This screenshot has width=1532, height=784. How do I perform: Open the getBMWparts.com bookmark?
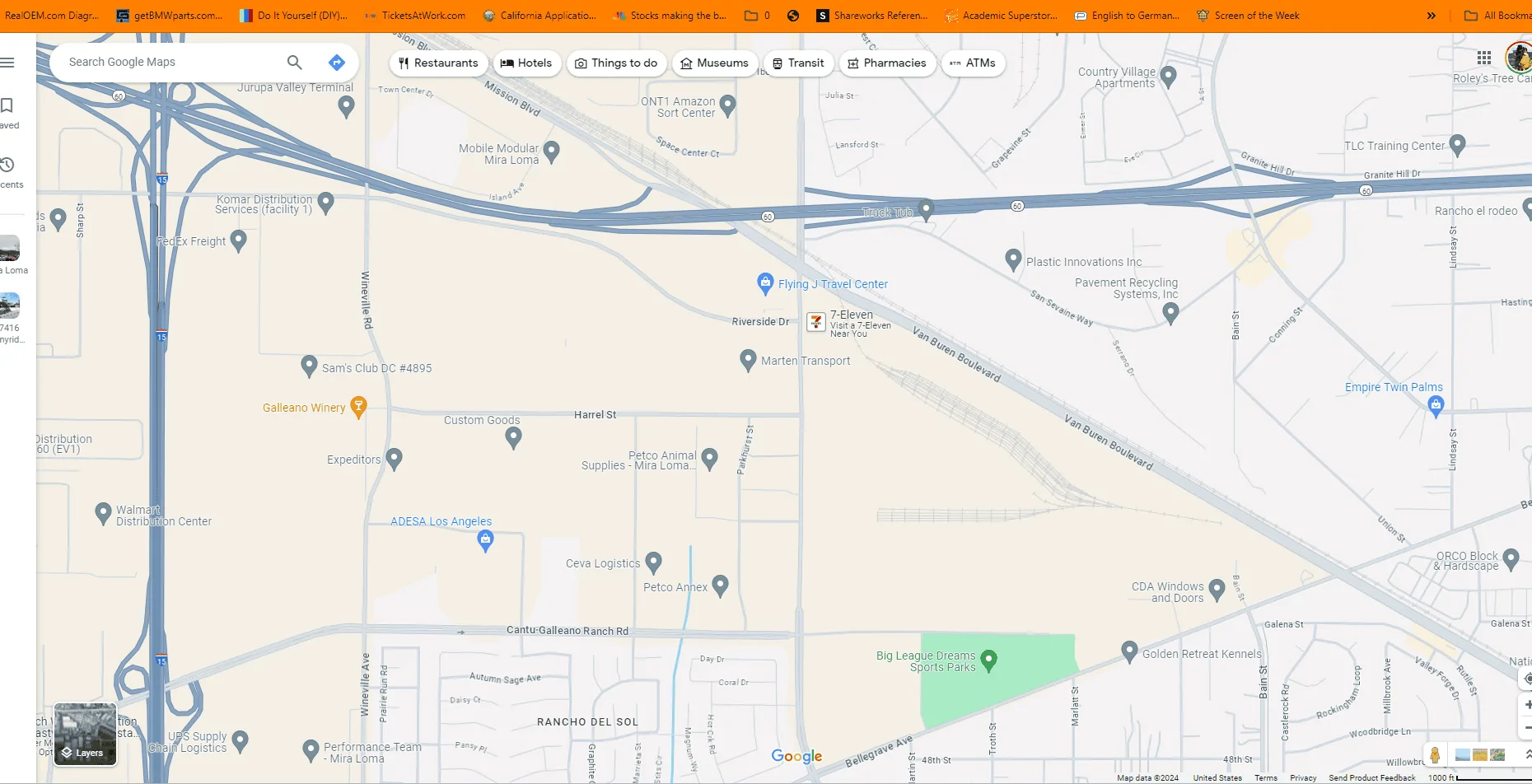click(170, 16)
